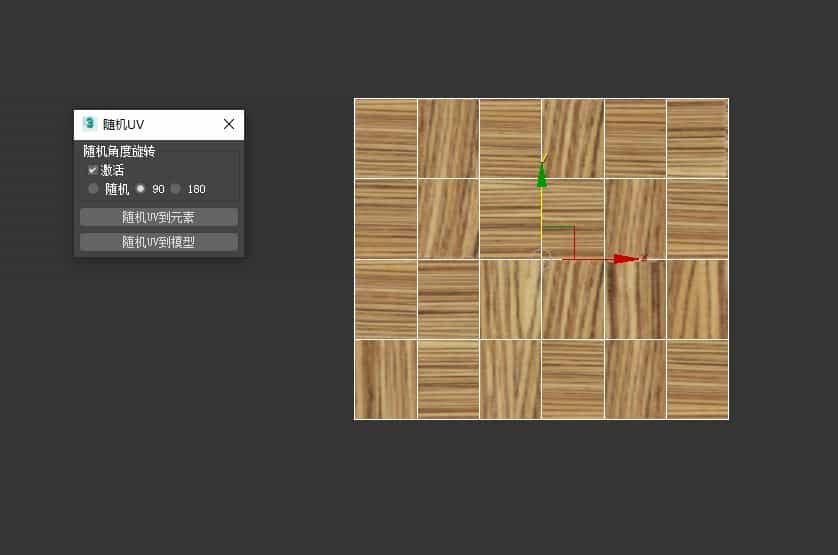Click the XY plane handle of gizmo
The width and height of the screenshot is (838, 555).
pyautogui.click(x=558, y=243)
